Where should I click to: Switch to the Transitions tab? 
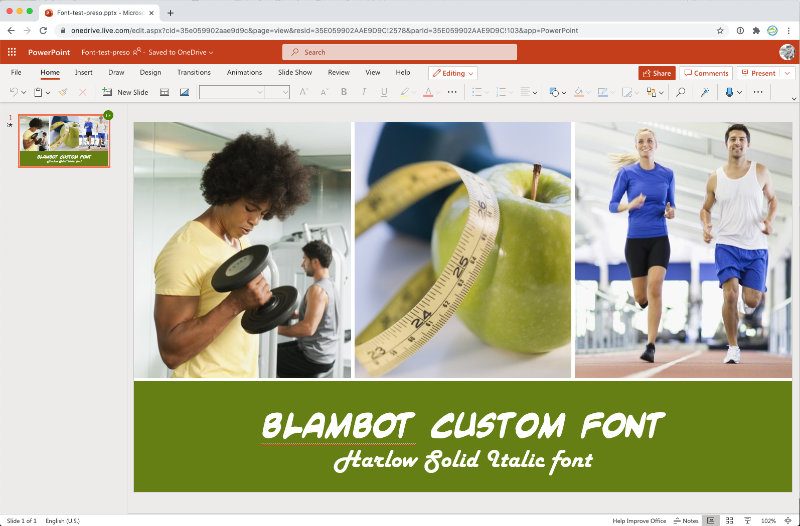click(194, 72)
